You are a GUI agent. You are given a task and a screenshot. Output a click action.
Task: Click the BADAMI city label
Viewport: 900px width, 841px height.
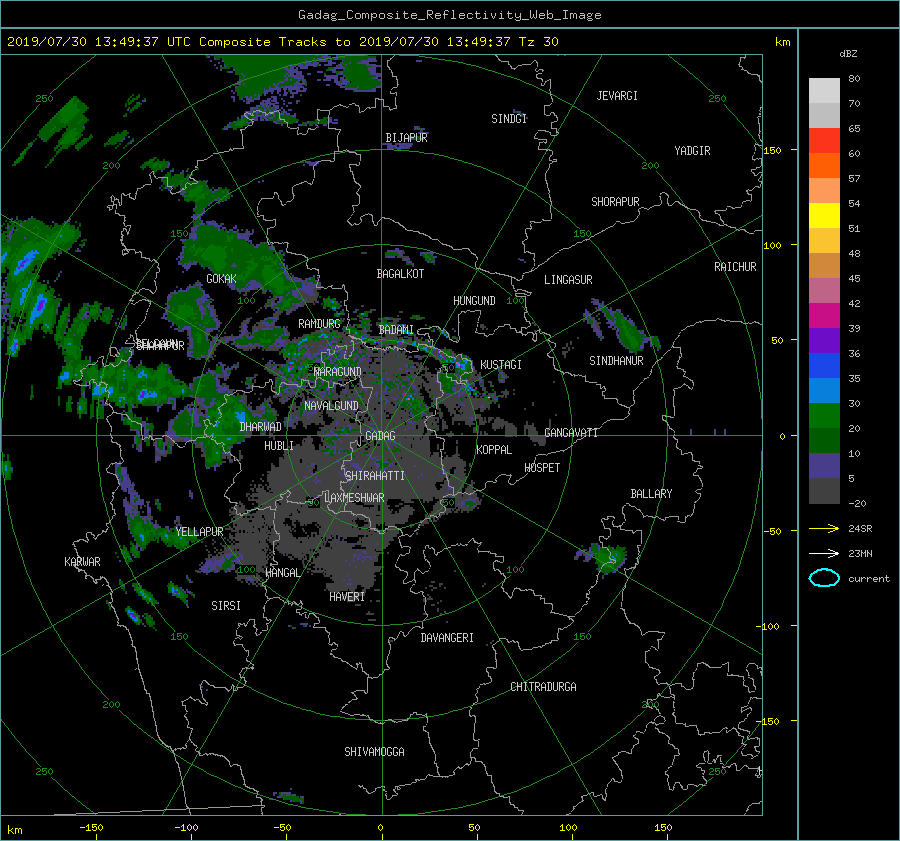pyautogui.click(x=396, y=330)
